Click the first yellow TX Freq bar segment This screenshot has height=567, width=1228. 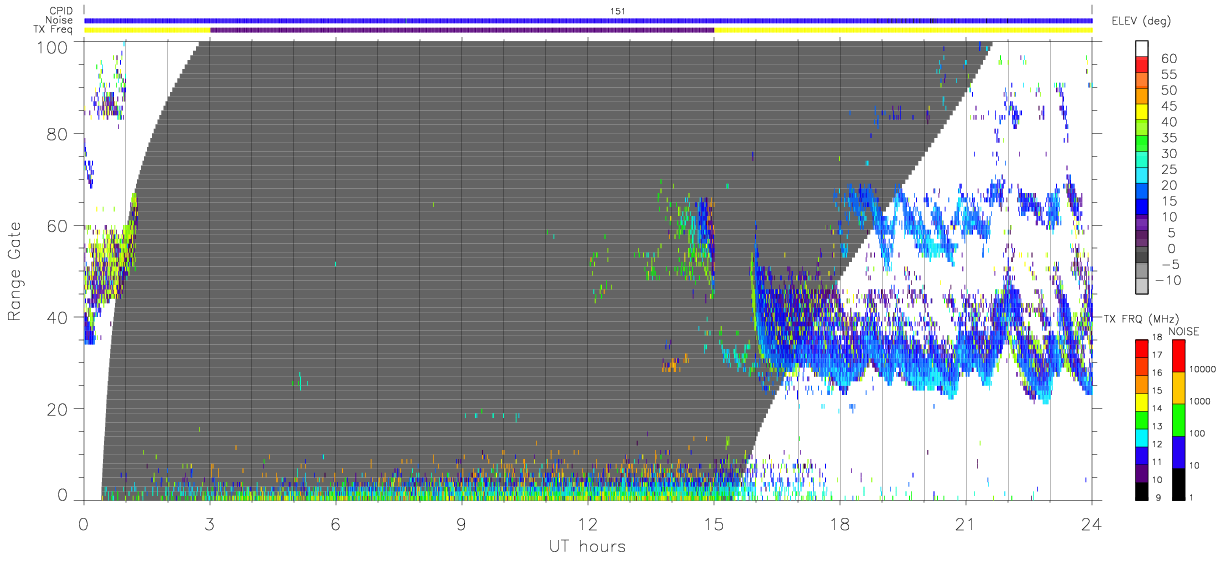coord(147,30)
